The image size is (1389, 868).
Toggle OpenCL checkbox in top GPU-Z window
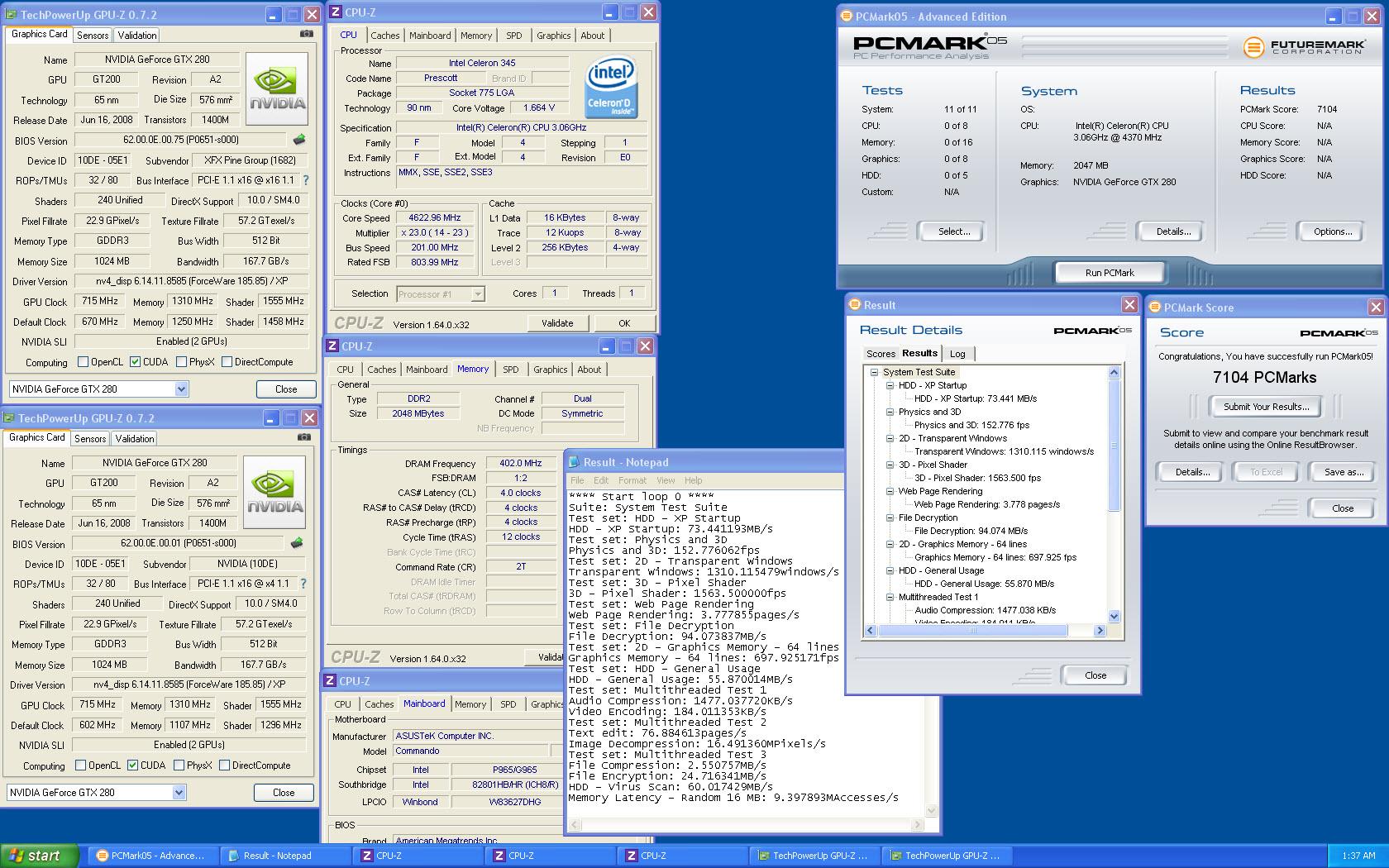point(83,362)
